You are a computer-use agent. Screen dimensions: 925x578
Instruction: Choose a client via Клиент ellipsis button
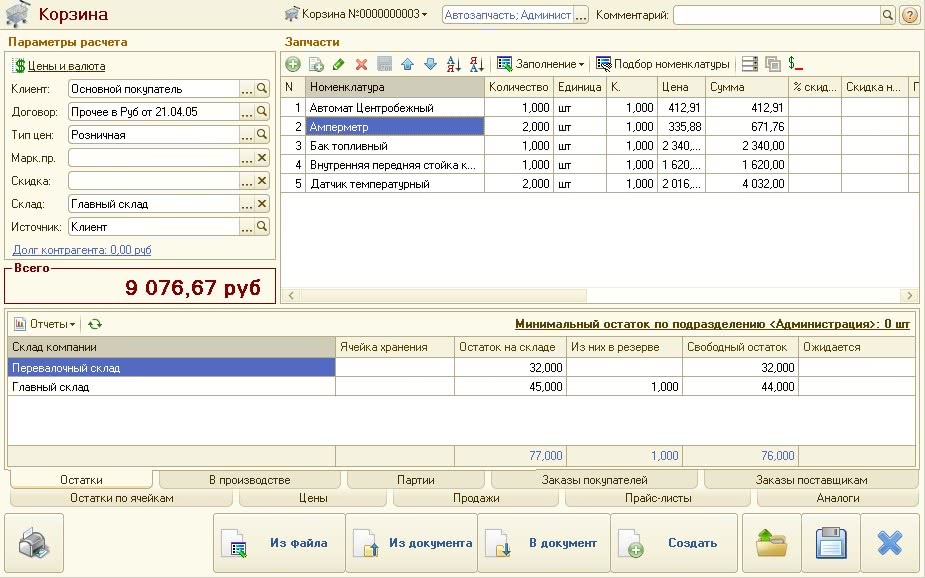[247, 88]
